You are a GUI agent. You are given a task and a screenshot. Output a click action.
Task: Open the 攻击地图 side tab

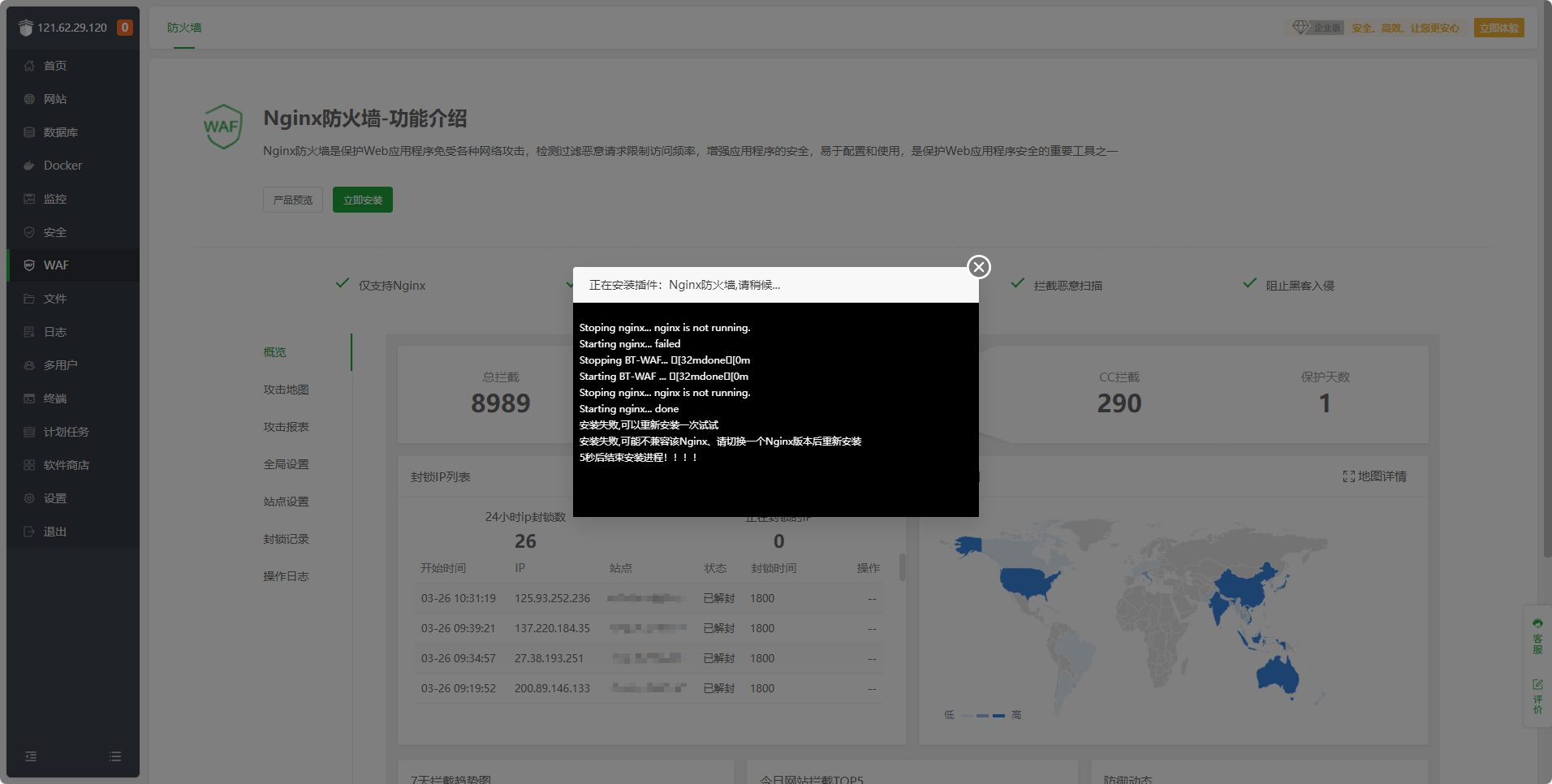tap(286, 390)
